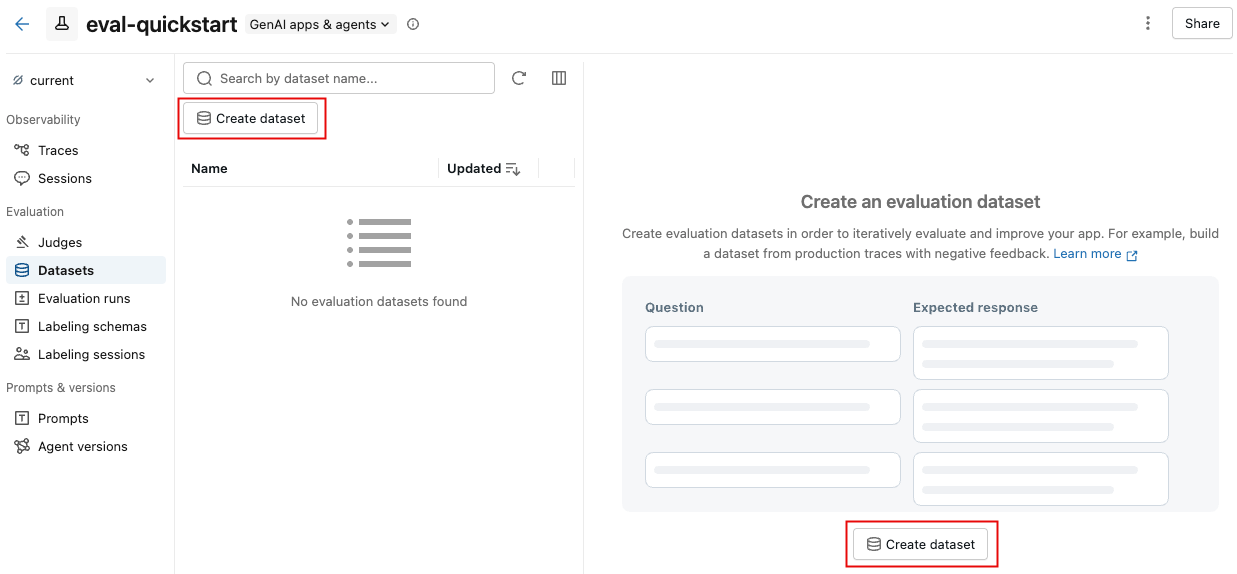Click the Share button
The height and width of the screenshot is (574, 1237).
pyautogui.click(x=1201, y=23)
